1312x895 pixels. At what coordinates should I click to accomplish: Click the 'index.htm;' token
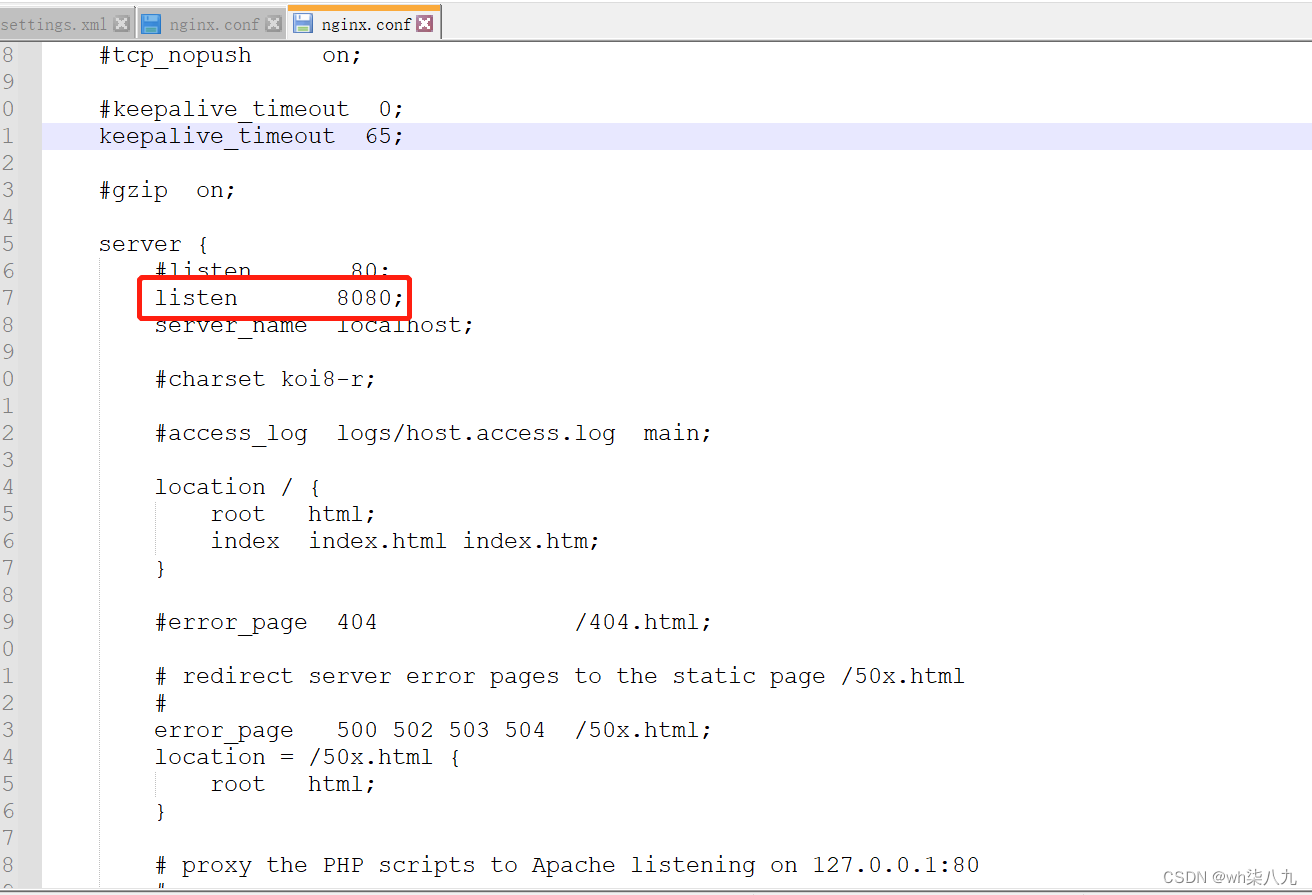[532, 542]
